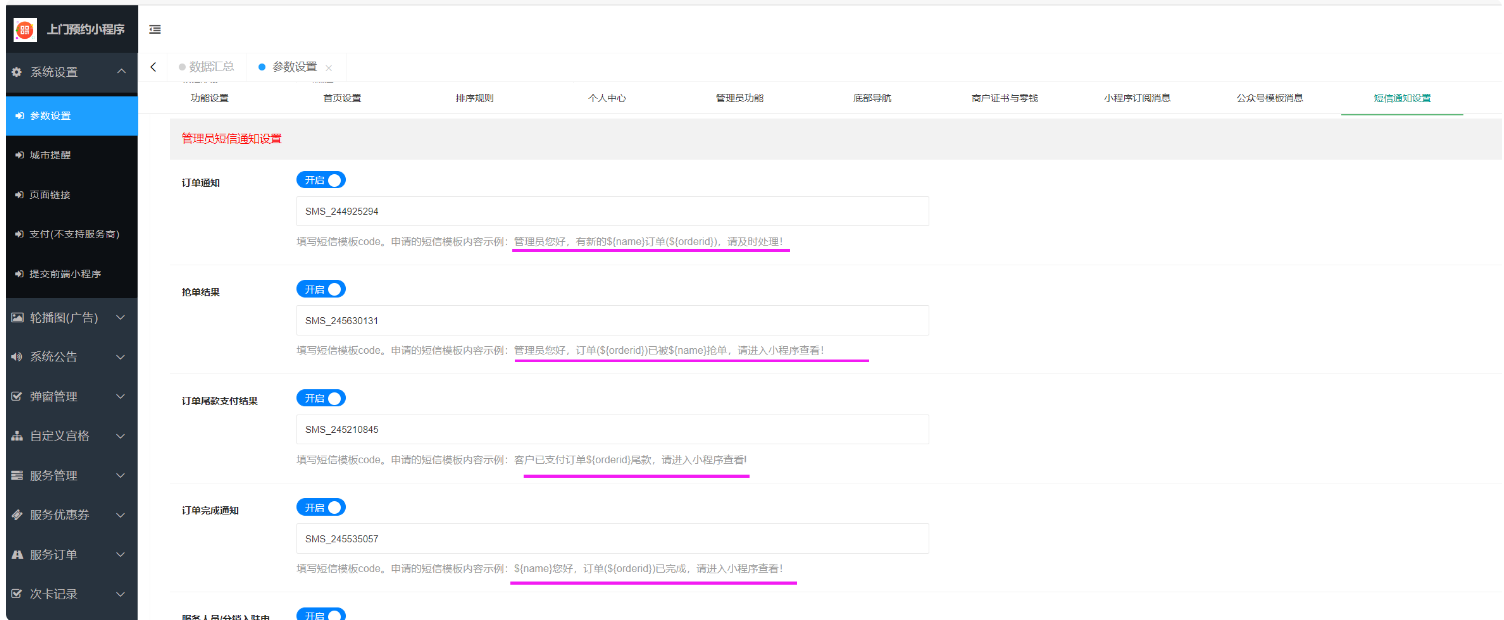Click the arrow icon beside 支付(不支持服务商)
1504x620 pixels.
pyautogui.click(x=20, y=234)
